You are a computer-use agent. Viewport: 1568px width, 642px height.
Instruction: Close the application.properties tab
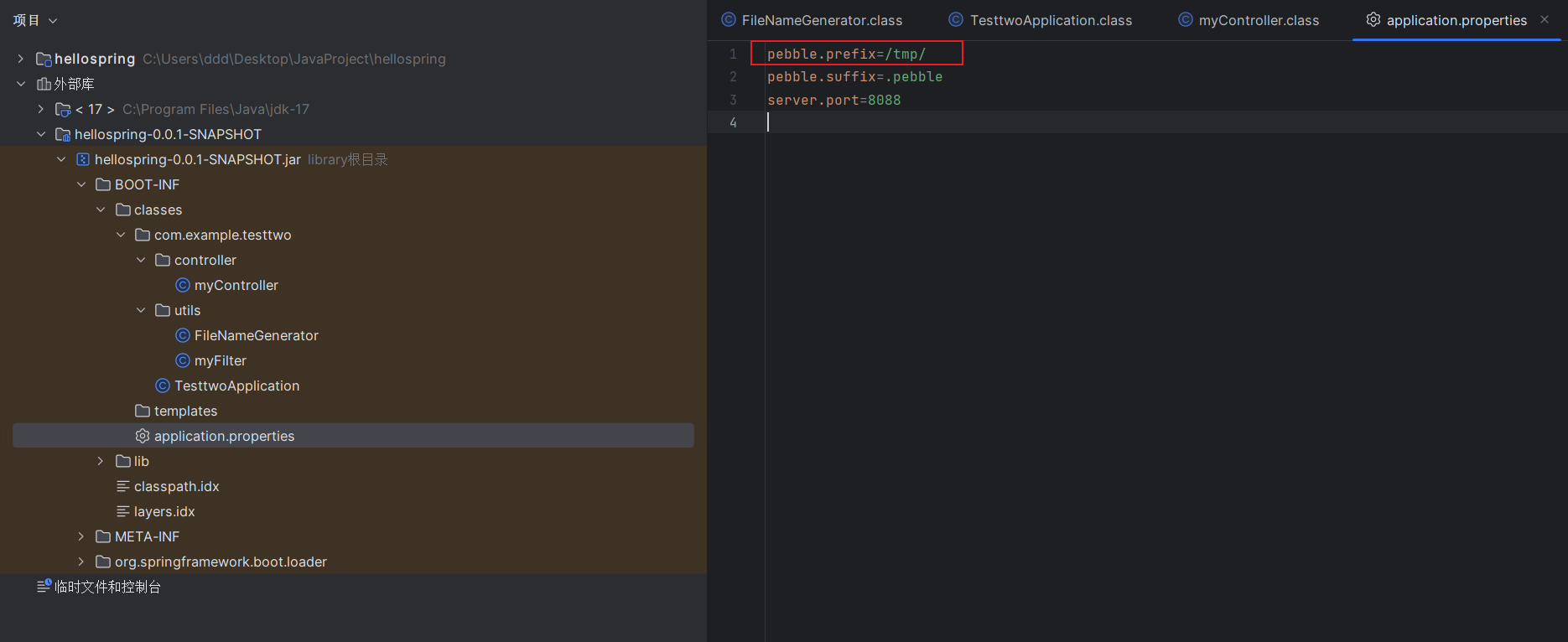pos(1545,19)
